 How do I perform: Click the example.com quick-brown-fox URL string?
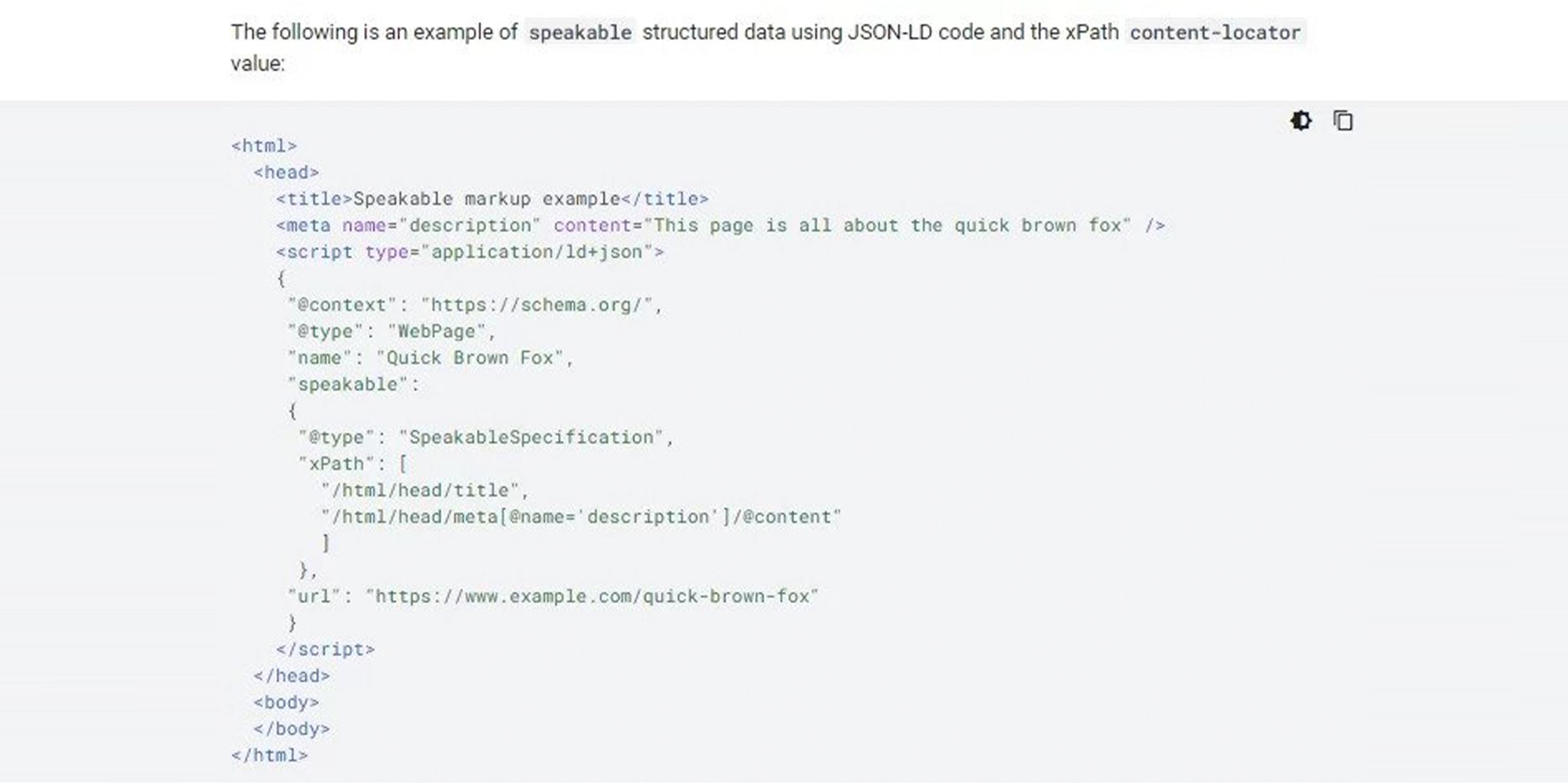click(592, 596)
